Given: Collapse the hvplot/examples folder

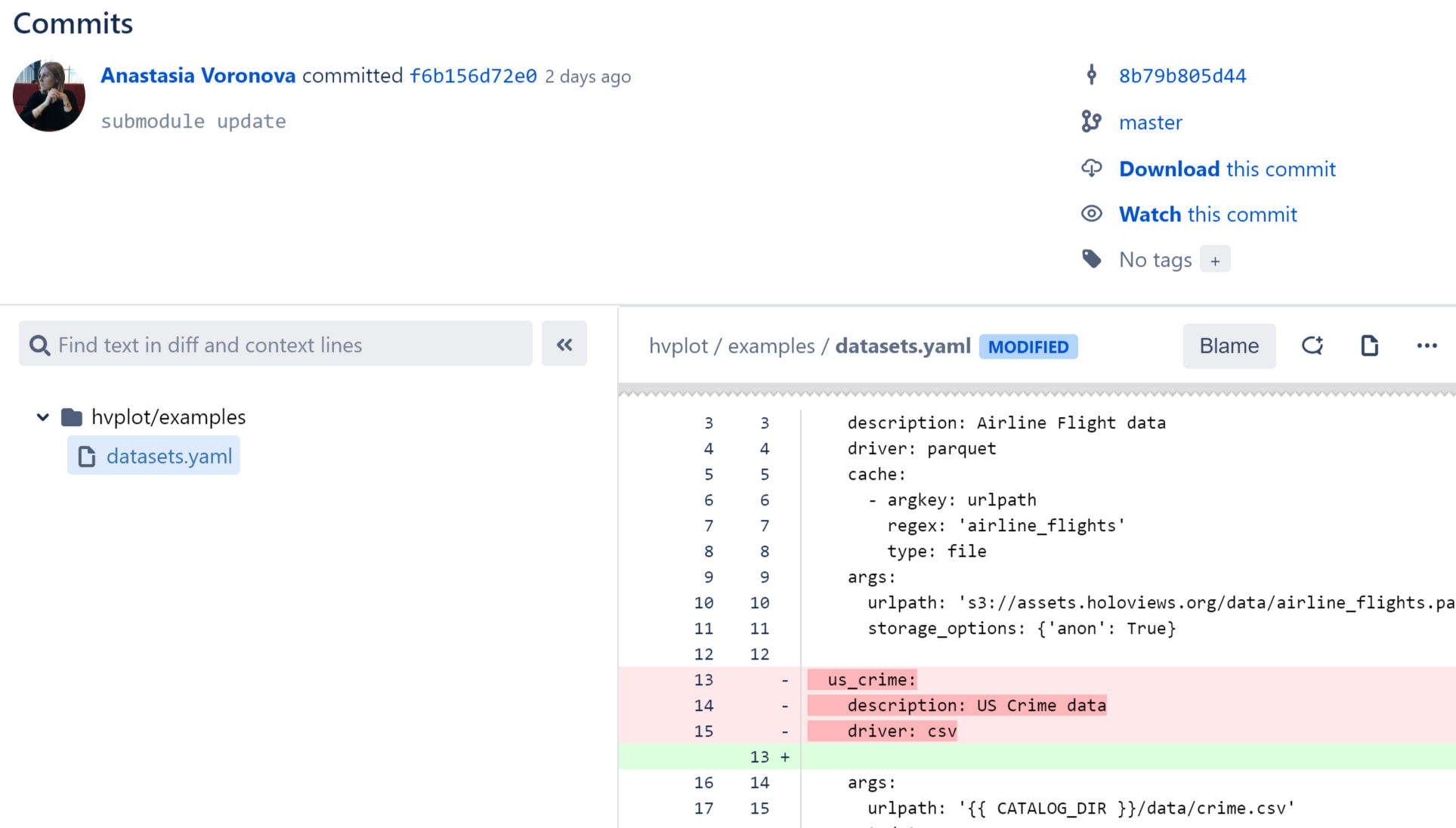Looking at the screenshot, I should point(43,417).
